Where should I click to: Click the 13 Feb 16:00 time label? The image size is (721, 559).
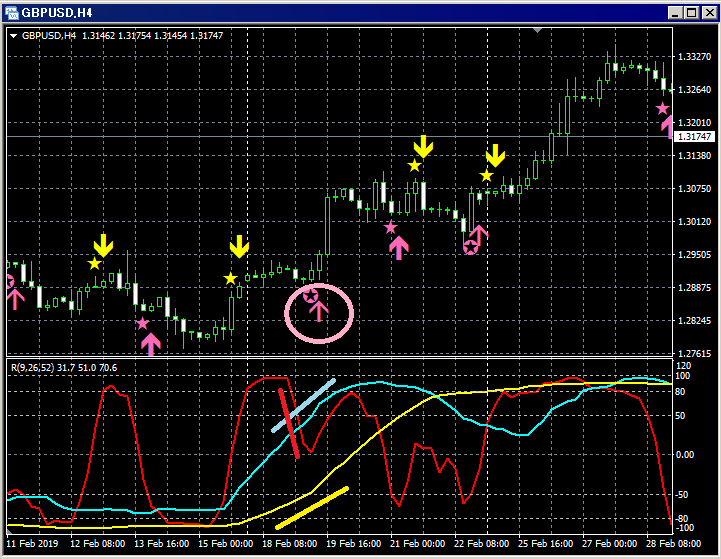(161, 544)
